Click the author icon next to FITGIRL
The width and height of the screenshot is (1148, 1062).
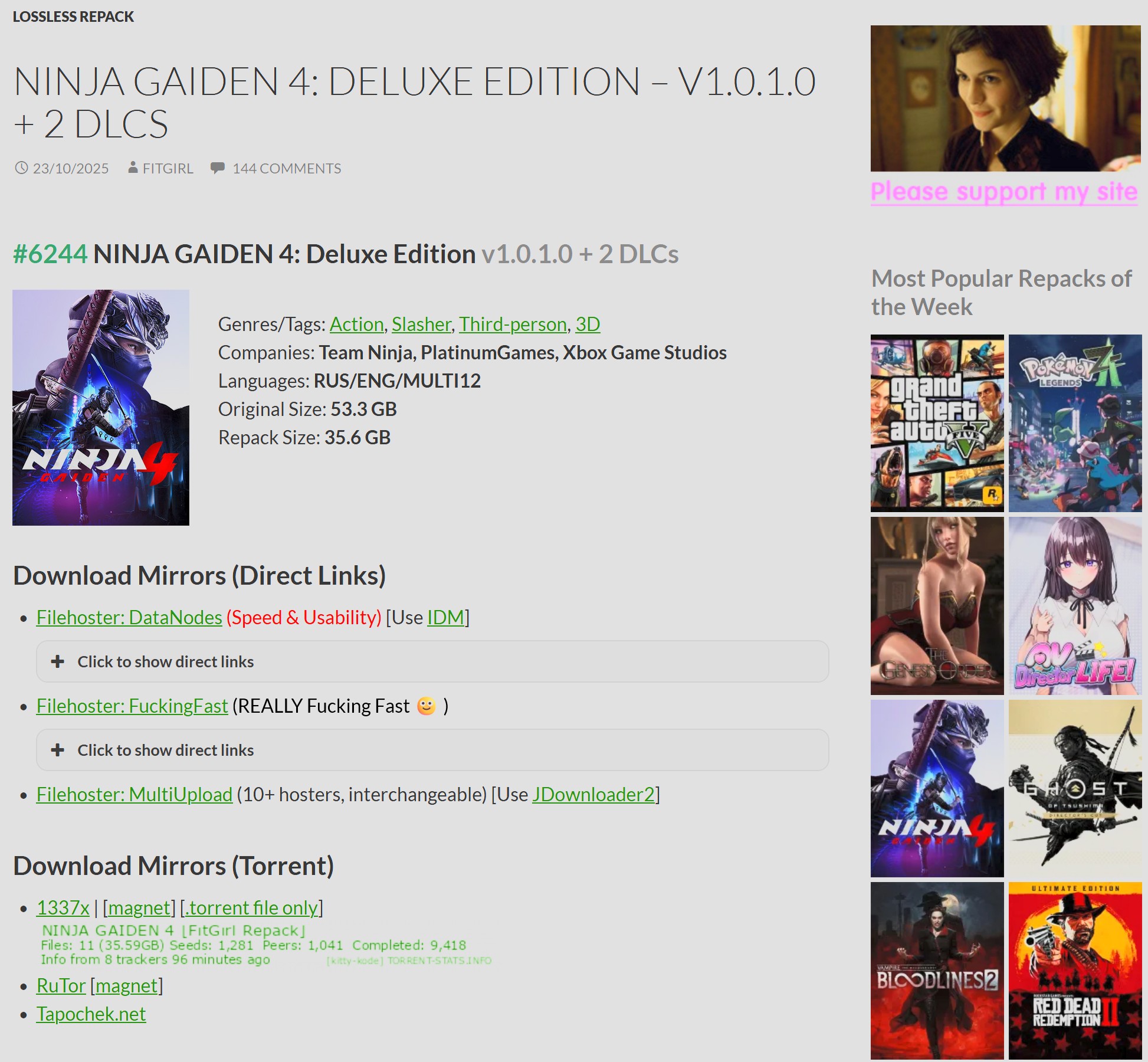(133, 168)
